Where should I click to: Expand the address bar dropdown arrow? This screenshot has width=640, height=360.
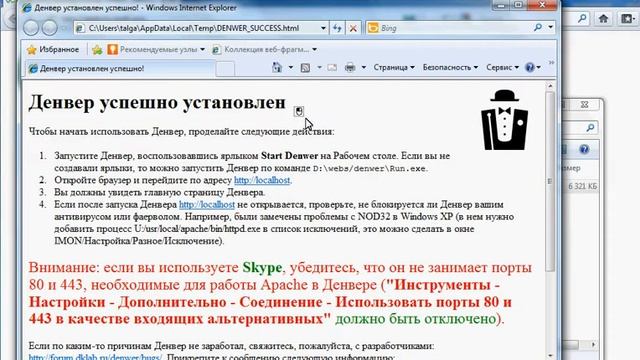(323, 28)
